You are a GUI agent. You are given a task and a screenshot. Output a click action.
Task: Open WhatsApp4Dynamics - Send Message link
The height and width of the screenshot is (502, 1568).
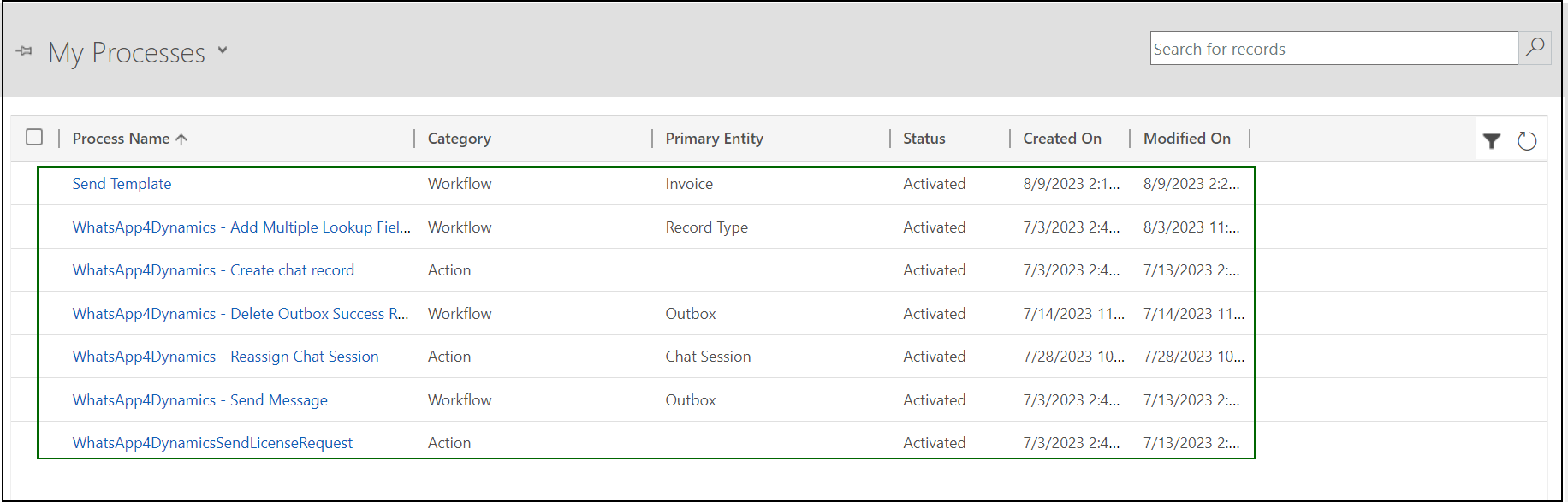click(199, 400)
